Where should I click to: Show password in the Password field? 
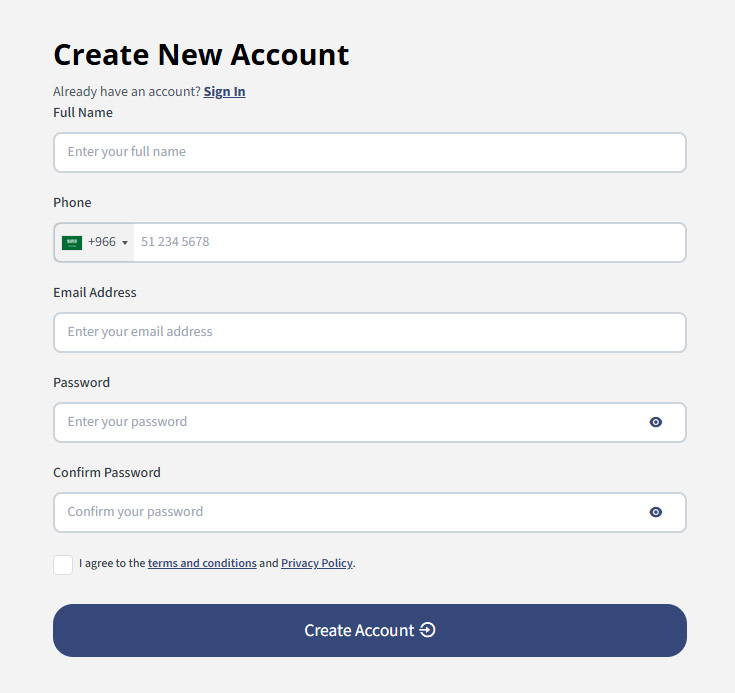coord(656,422)
